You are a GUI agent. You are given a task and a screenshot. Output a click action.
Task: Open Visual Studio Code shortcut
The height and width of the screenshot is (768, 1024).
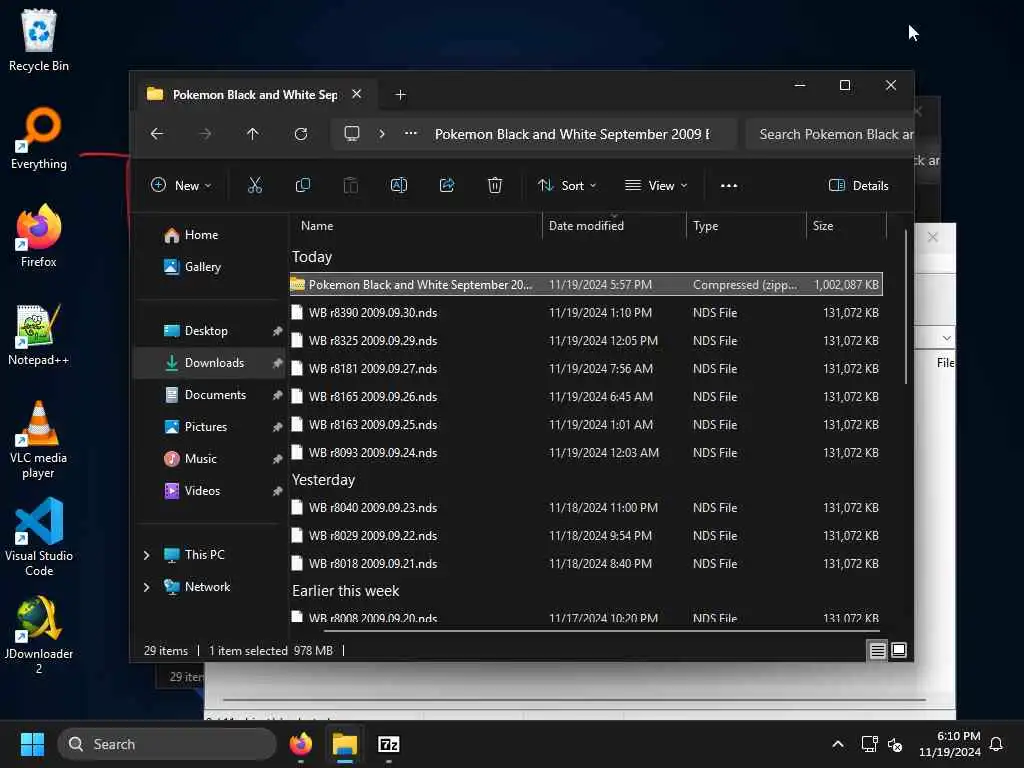(x=39, y=537)
